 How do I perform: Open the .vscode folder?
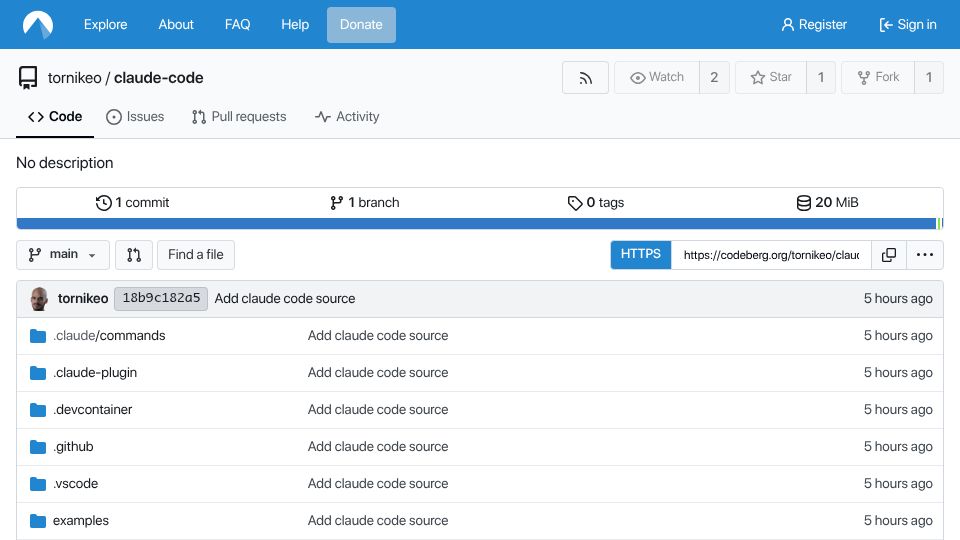[75, 484]
